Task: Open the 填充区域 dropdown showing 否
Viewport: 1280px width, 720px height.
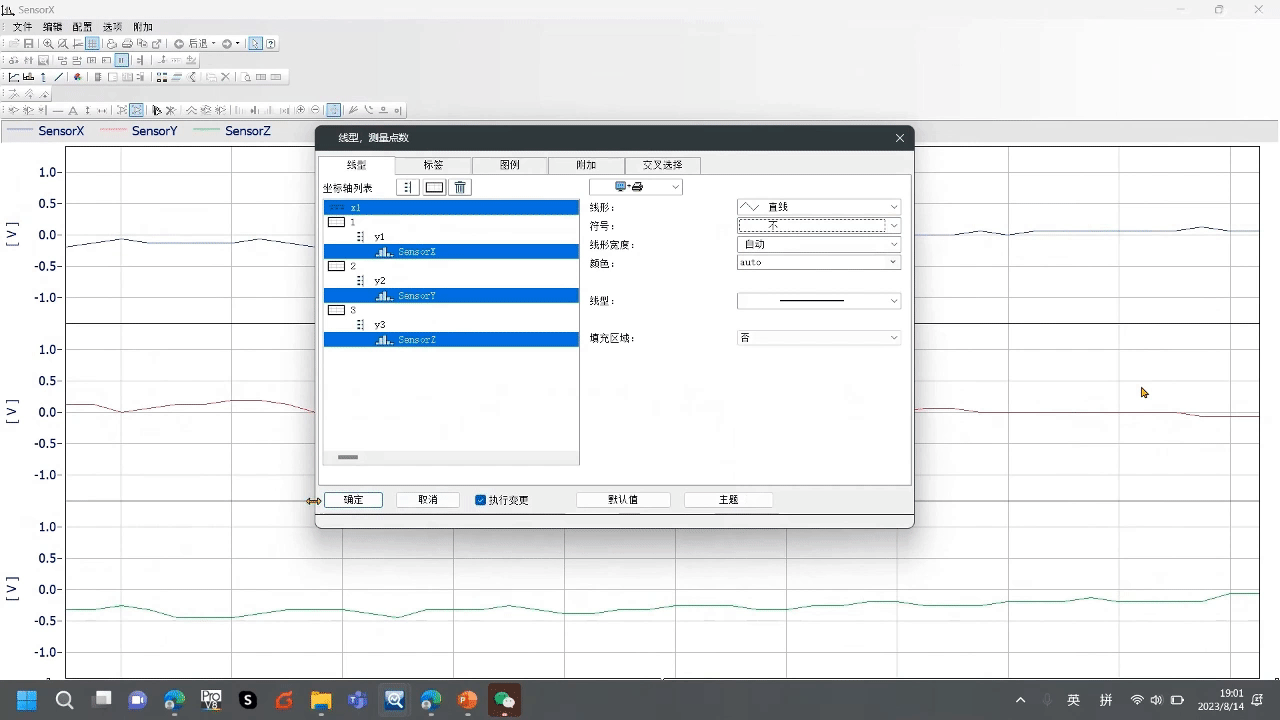Action: [x=818, y=338]
